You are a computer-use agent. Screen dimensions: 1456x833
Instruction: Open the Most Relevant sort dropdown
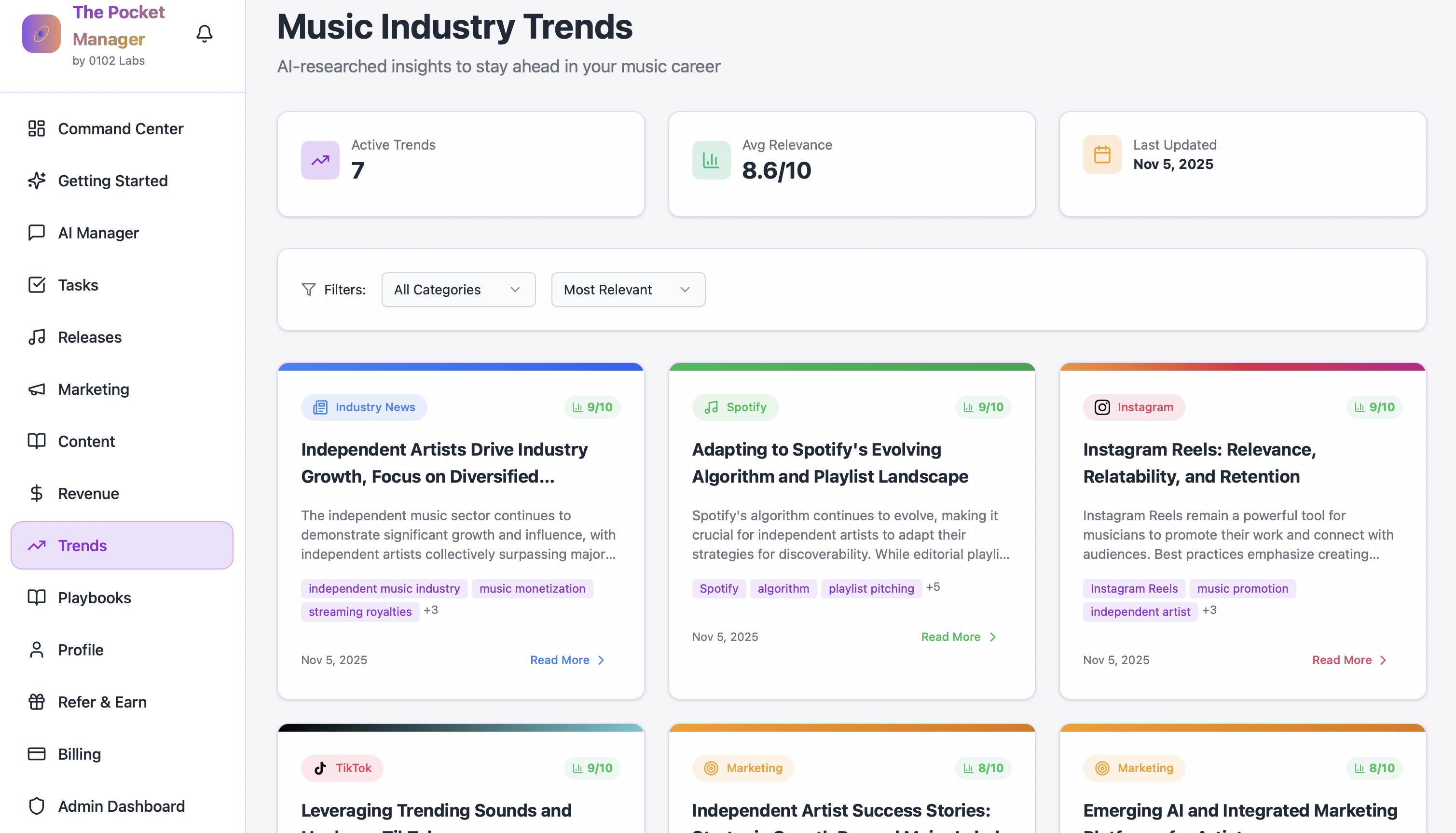[627, 290]
